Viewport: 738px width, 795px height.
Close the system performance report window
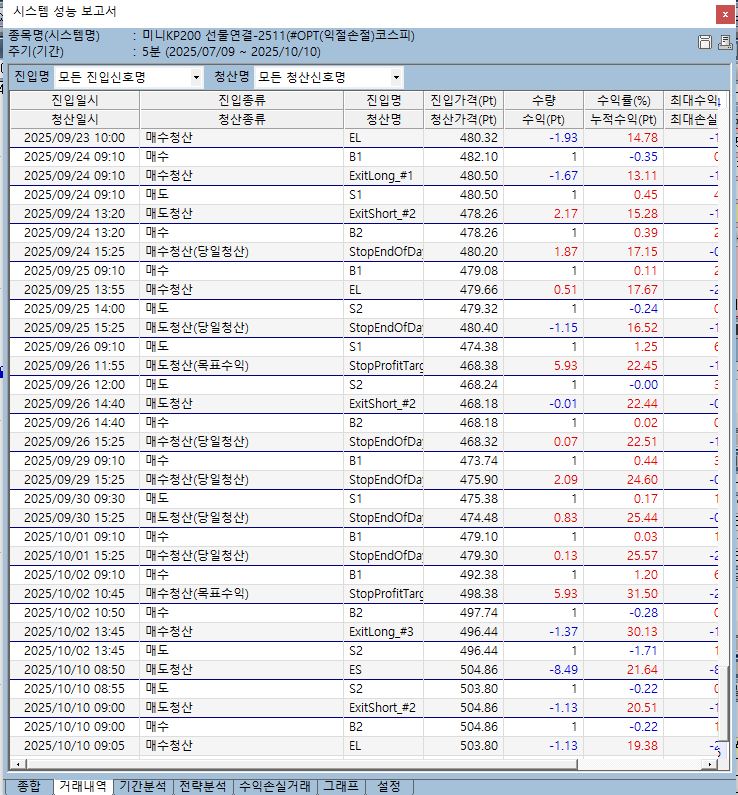[722, 14]
